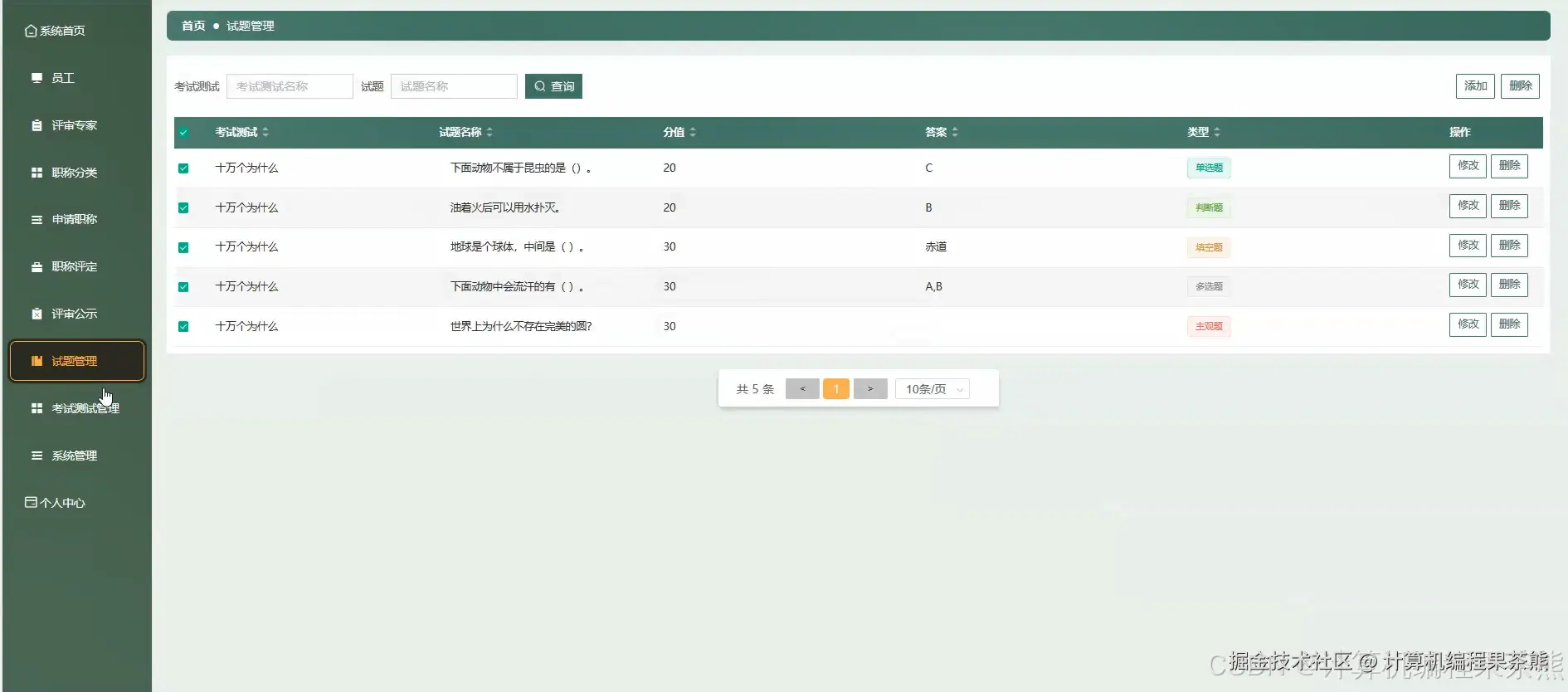Click 删除 for the 填空题 row
Image resolution: width=1568 pixels, height=692 pixels.
[x=1509, y=246]
